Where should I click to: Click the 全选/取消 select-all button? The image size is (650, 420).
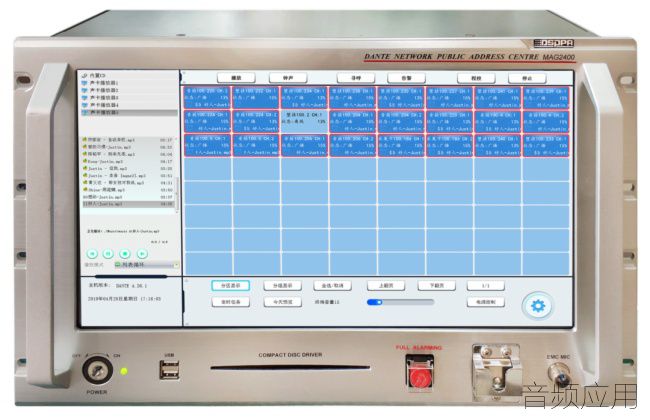click(332, 286)
